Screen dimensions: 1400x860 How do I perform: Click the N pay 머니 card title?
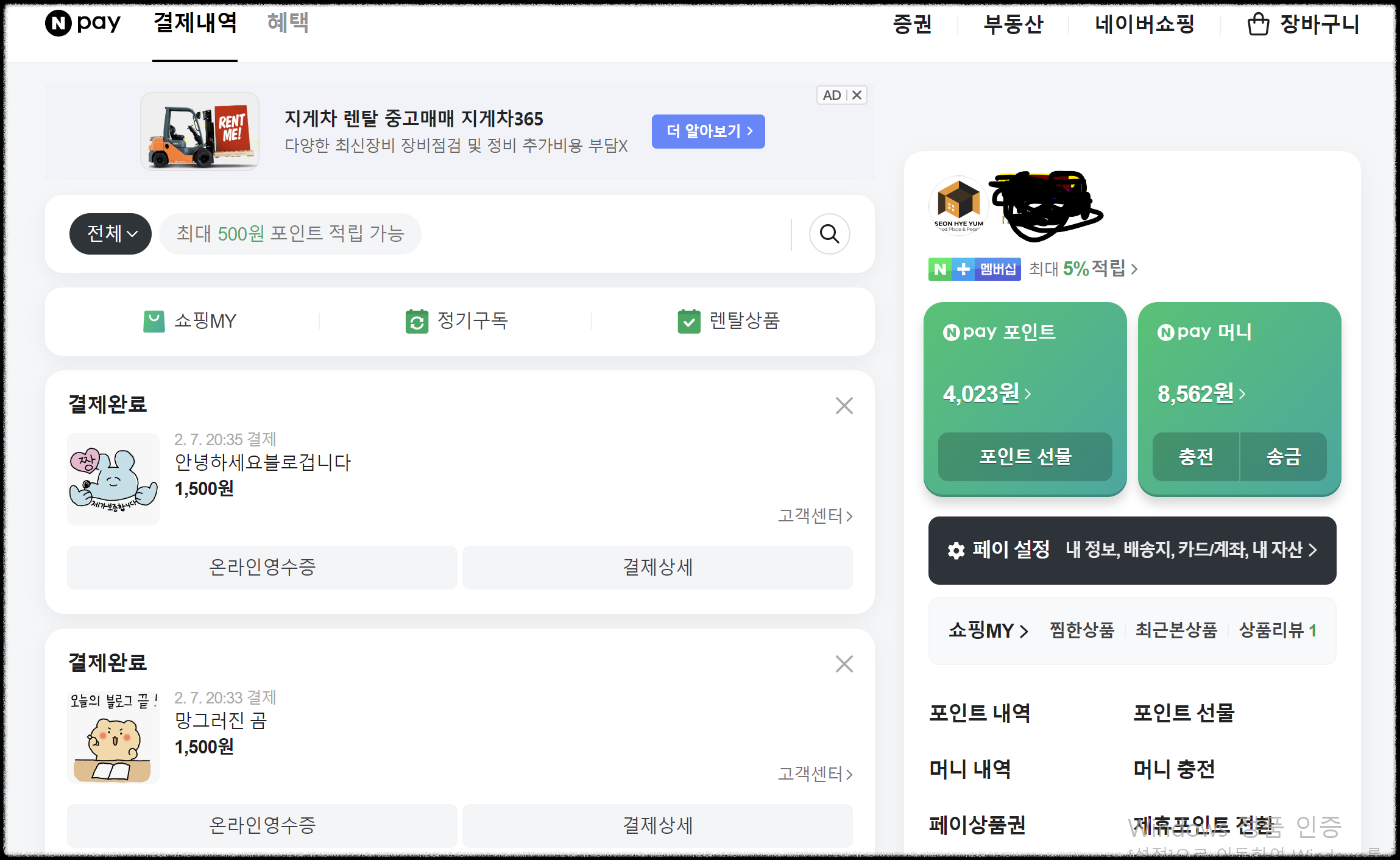coord(1204,332)
